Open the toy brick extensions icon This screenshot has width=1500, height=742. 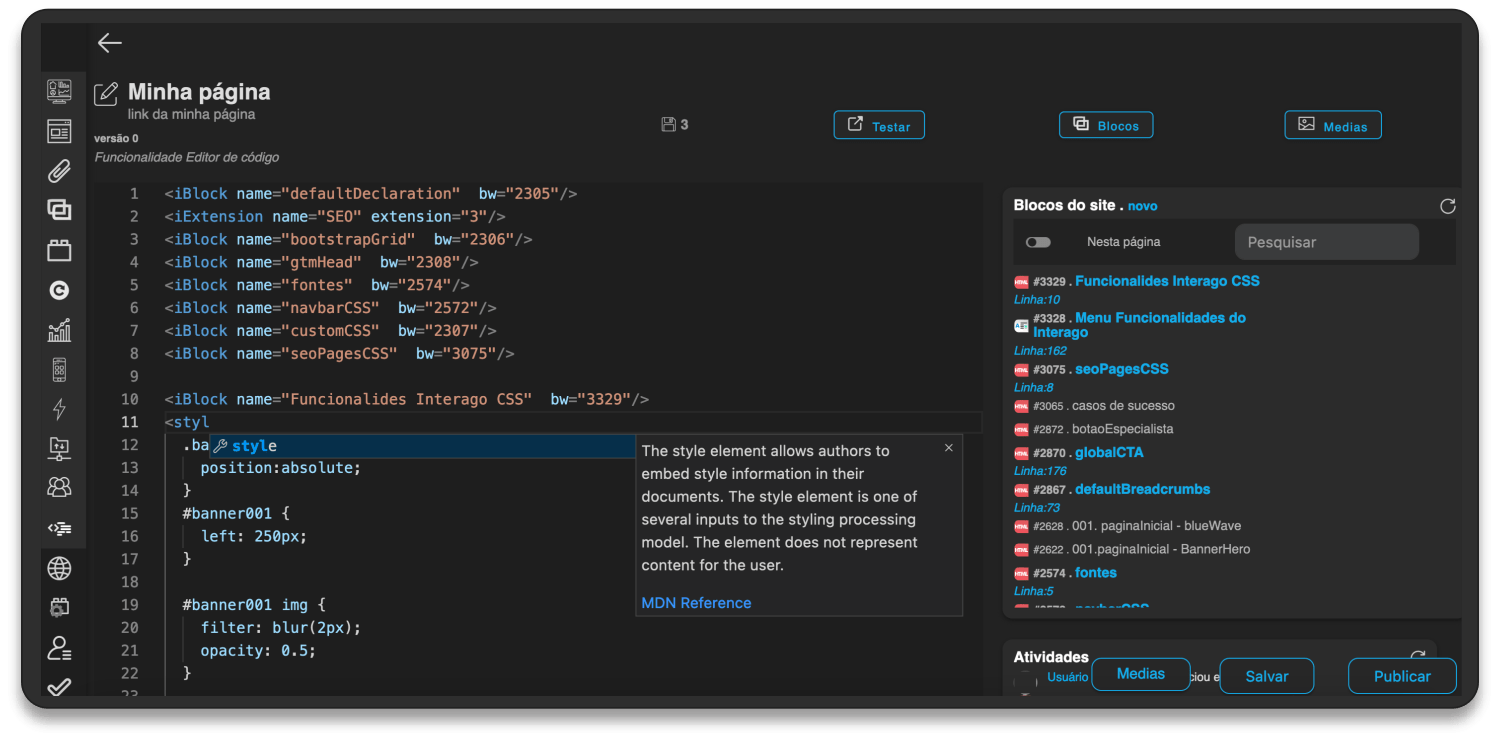59,250
